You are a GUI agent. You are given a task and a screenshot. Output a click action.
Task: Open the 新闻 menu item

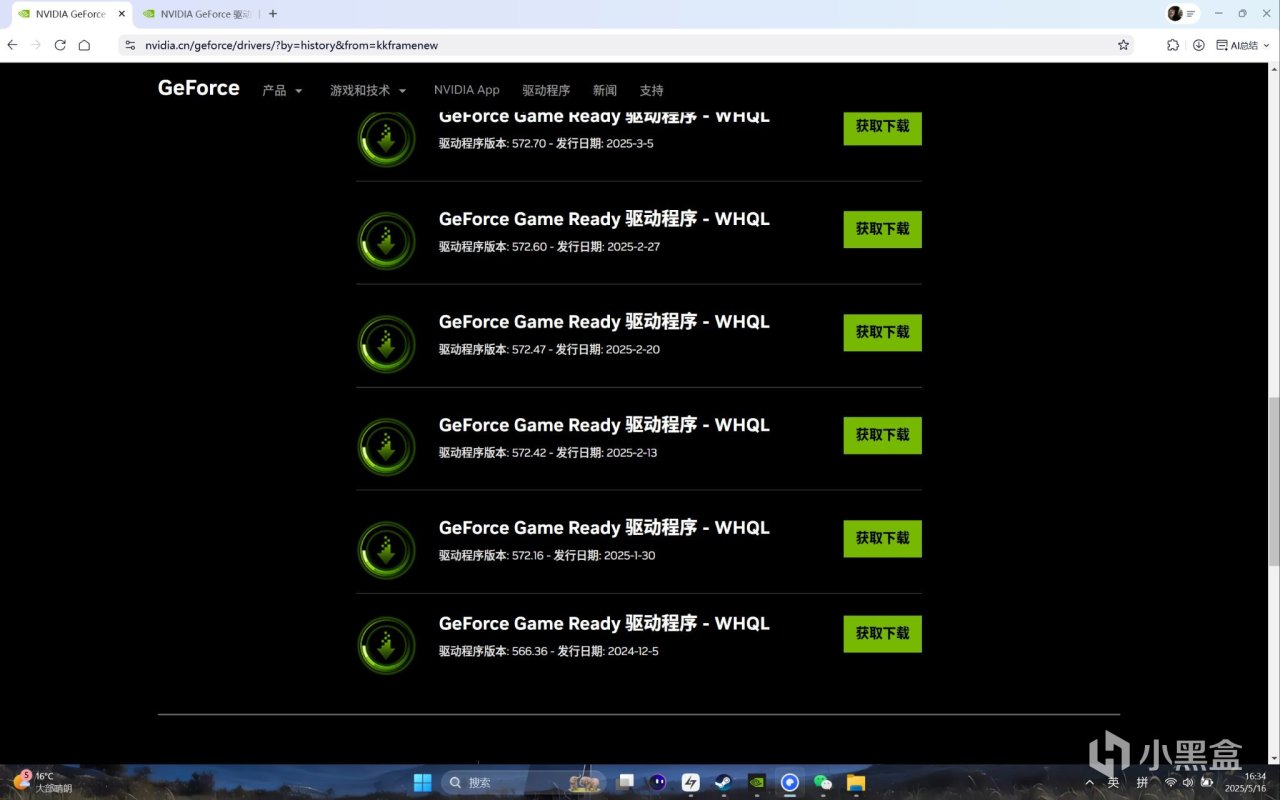click(x=605, y=90)
